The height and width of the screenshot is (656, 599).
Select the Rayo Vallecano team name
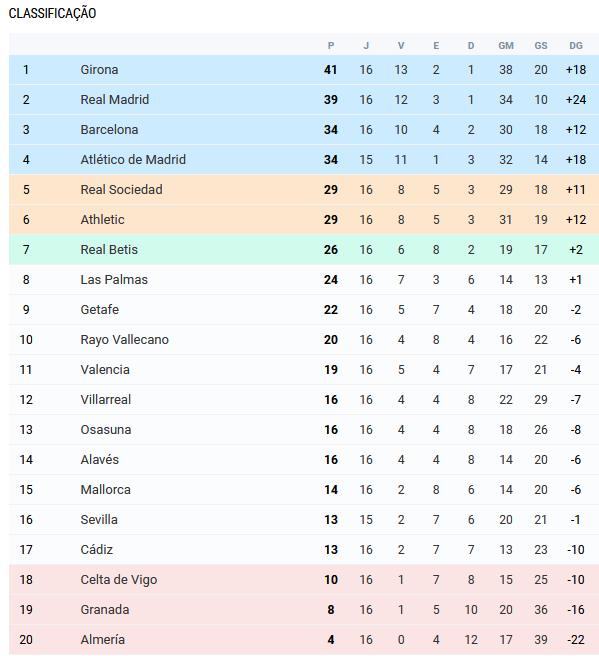click(125, 339)
